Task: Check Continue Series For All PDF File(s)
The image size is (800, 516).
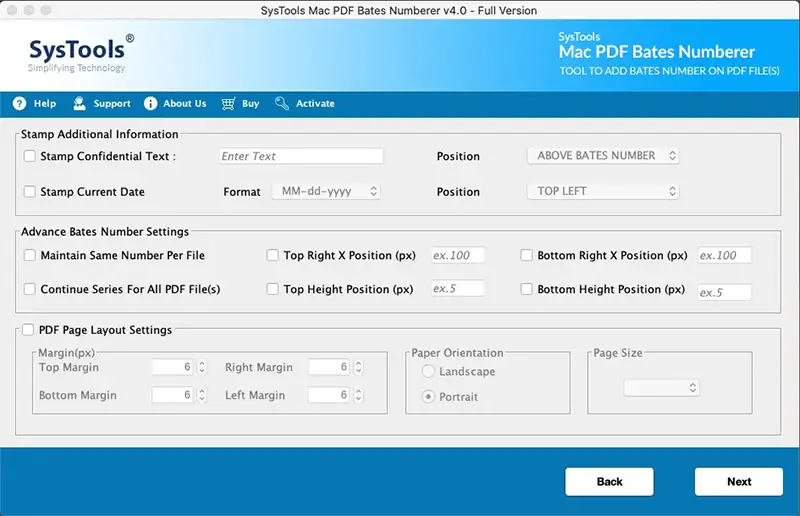Action: [30, 289]
